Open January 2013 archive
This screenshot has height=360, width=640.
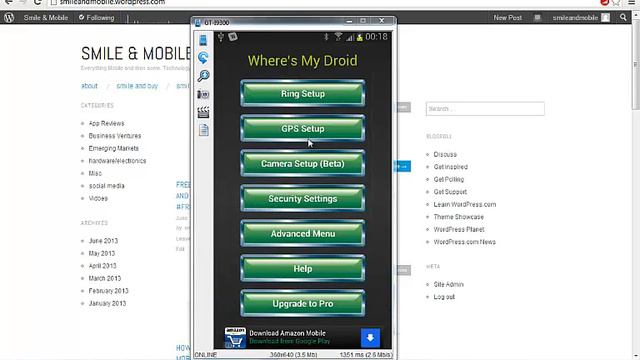[107, 303]
